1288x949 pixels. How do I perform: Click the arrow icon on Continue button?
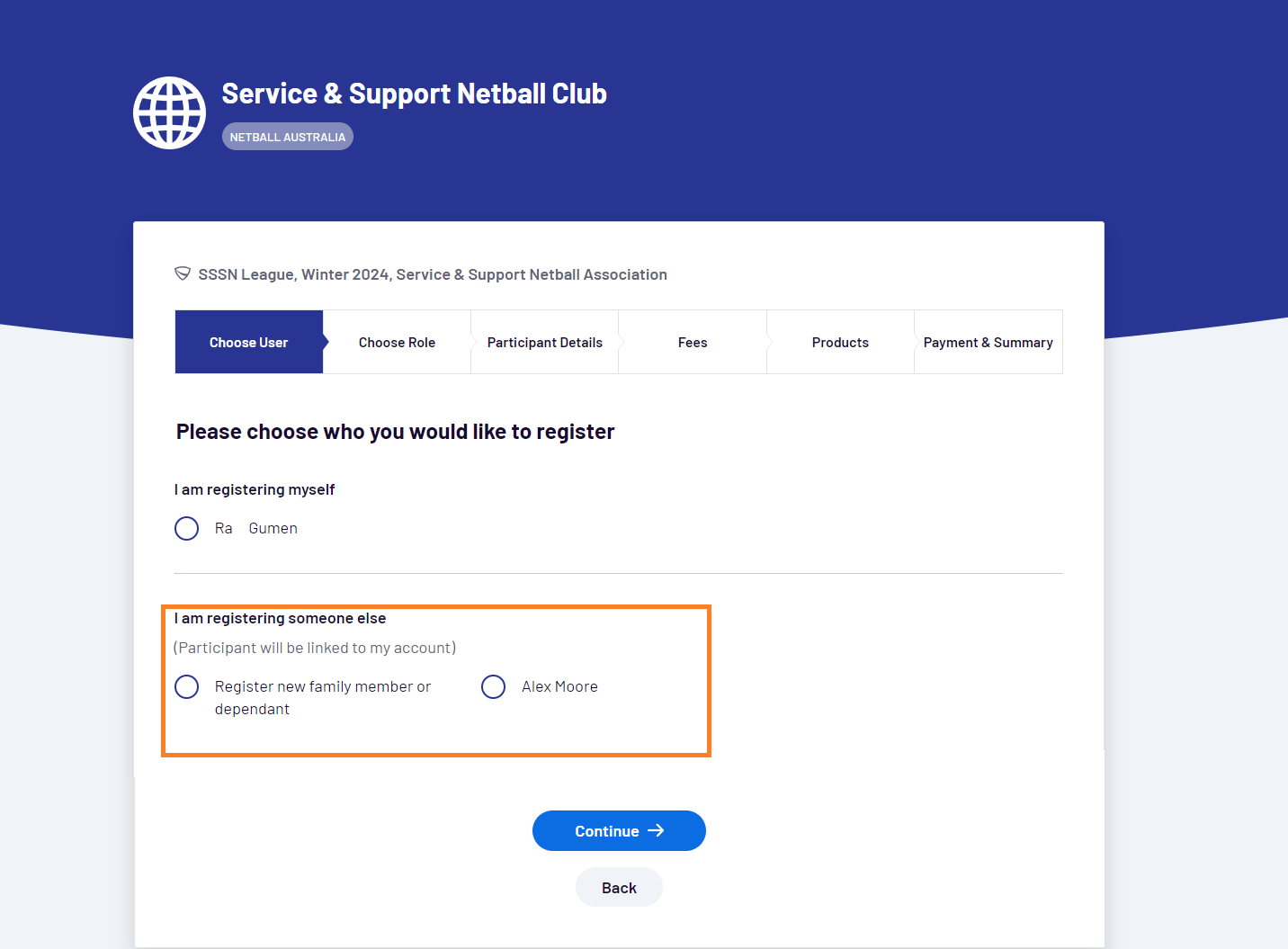point(656,830)
